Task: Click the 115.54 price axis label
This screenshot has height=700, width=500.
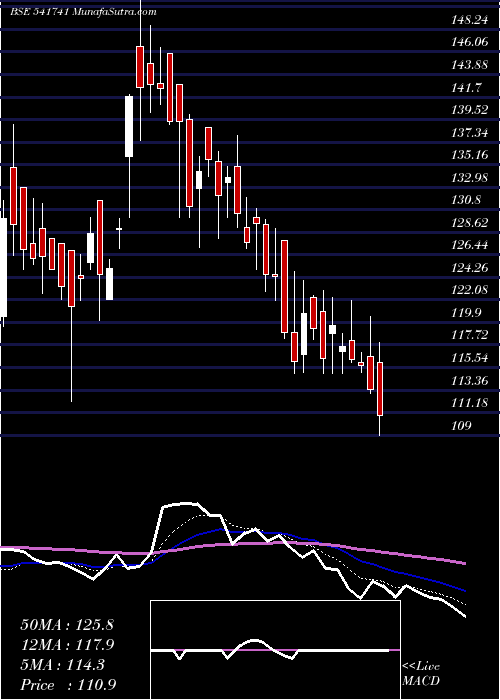Action: click(468, 358)
